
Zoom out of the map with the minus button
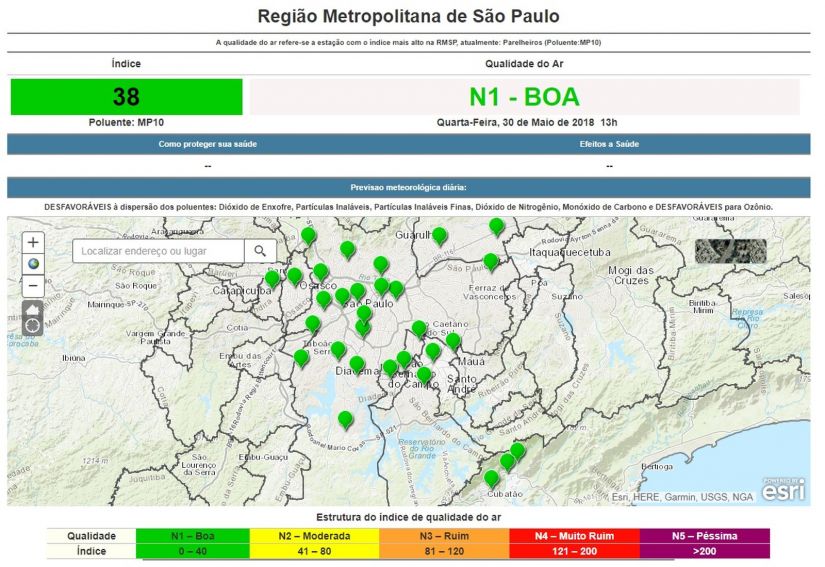[33, 286]
